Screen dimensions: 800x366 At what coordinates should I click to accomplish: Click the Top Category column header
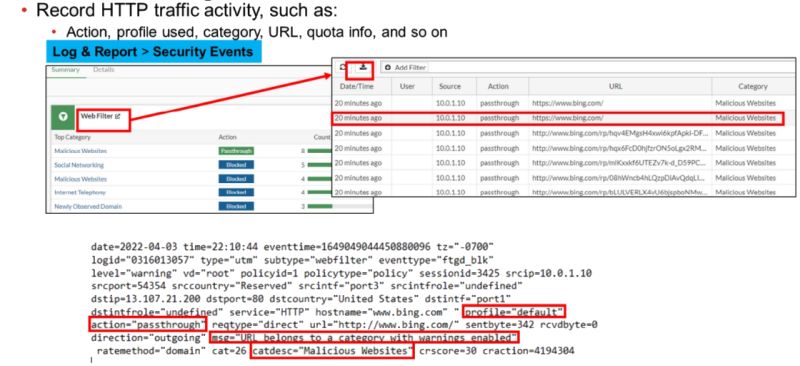(x=72, y=137)
